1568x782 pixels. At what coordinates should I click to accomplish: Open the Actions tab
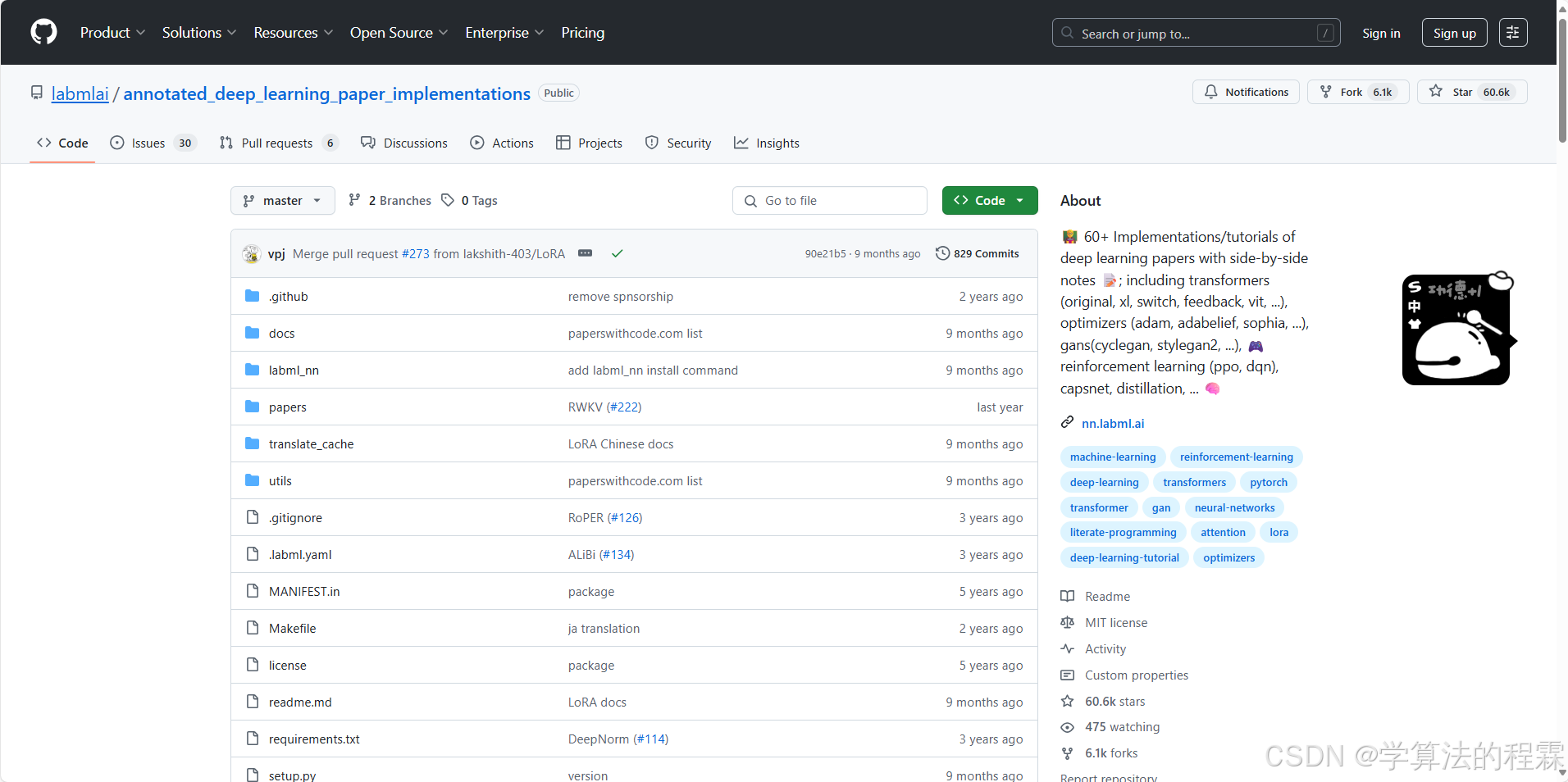(x=502, y=143)
